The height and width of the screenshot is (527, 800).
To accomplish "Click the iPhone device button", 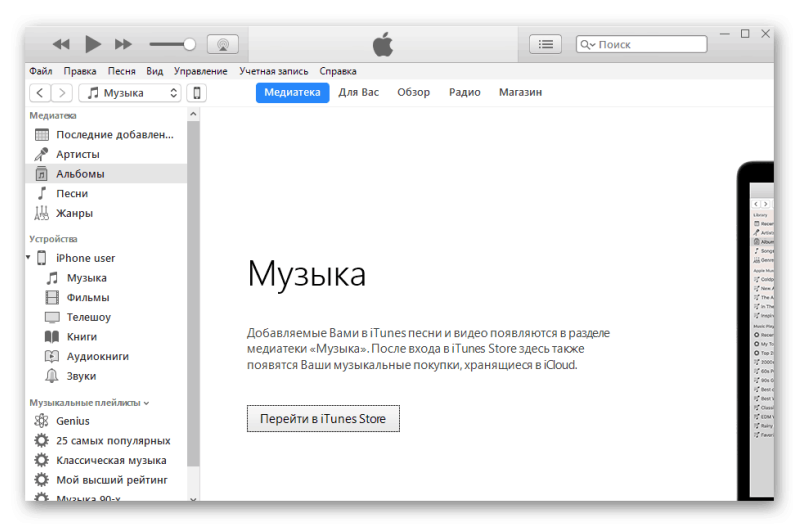I will tap(196, 93).
